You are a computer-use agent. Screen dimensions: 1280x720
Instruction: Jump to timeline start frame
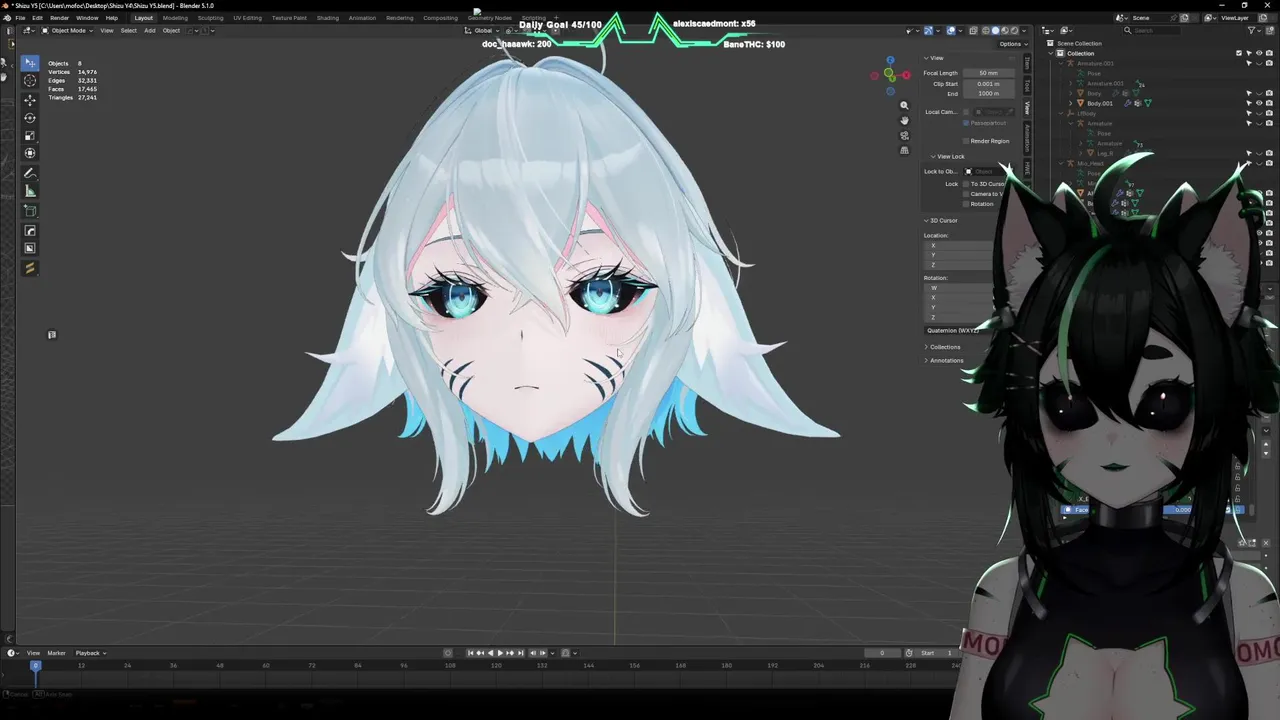(470, 653)
